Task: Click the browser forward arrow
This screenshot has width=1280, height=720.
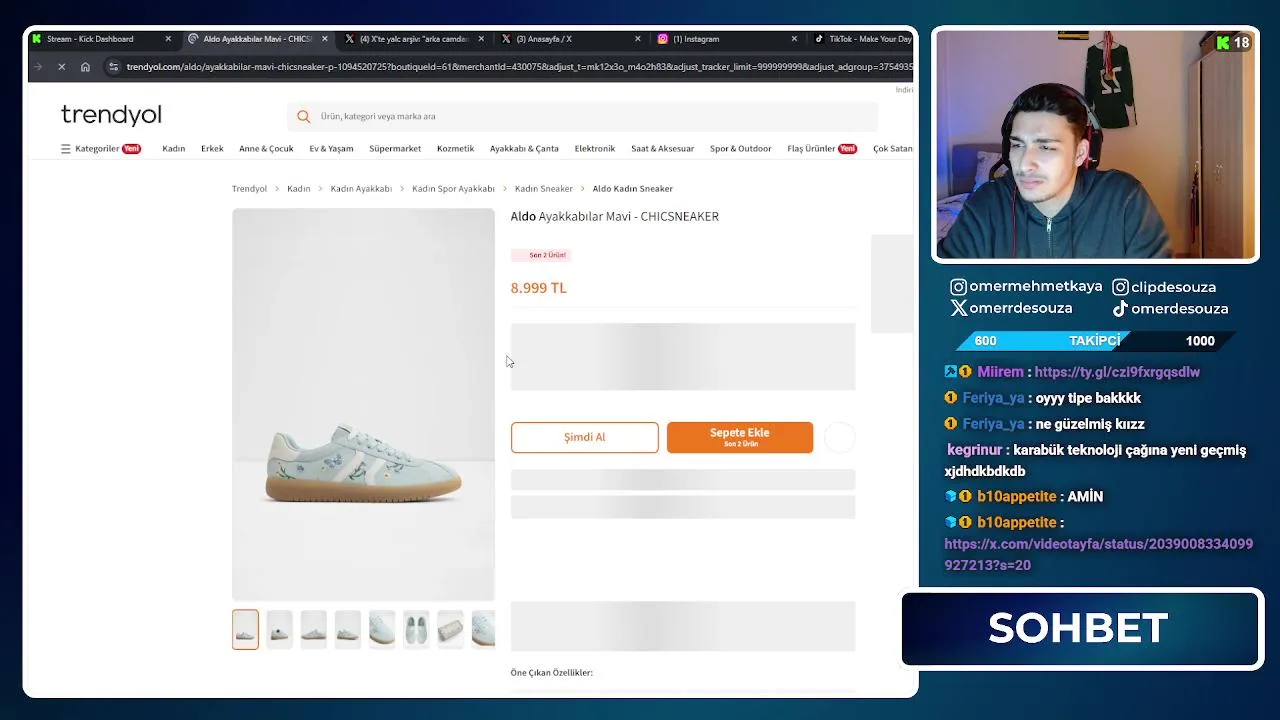Action: [37, 67]
